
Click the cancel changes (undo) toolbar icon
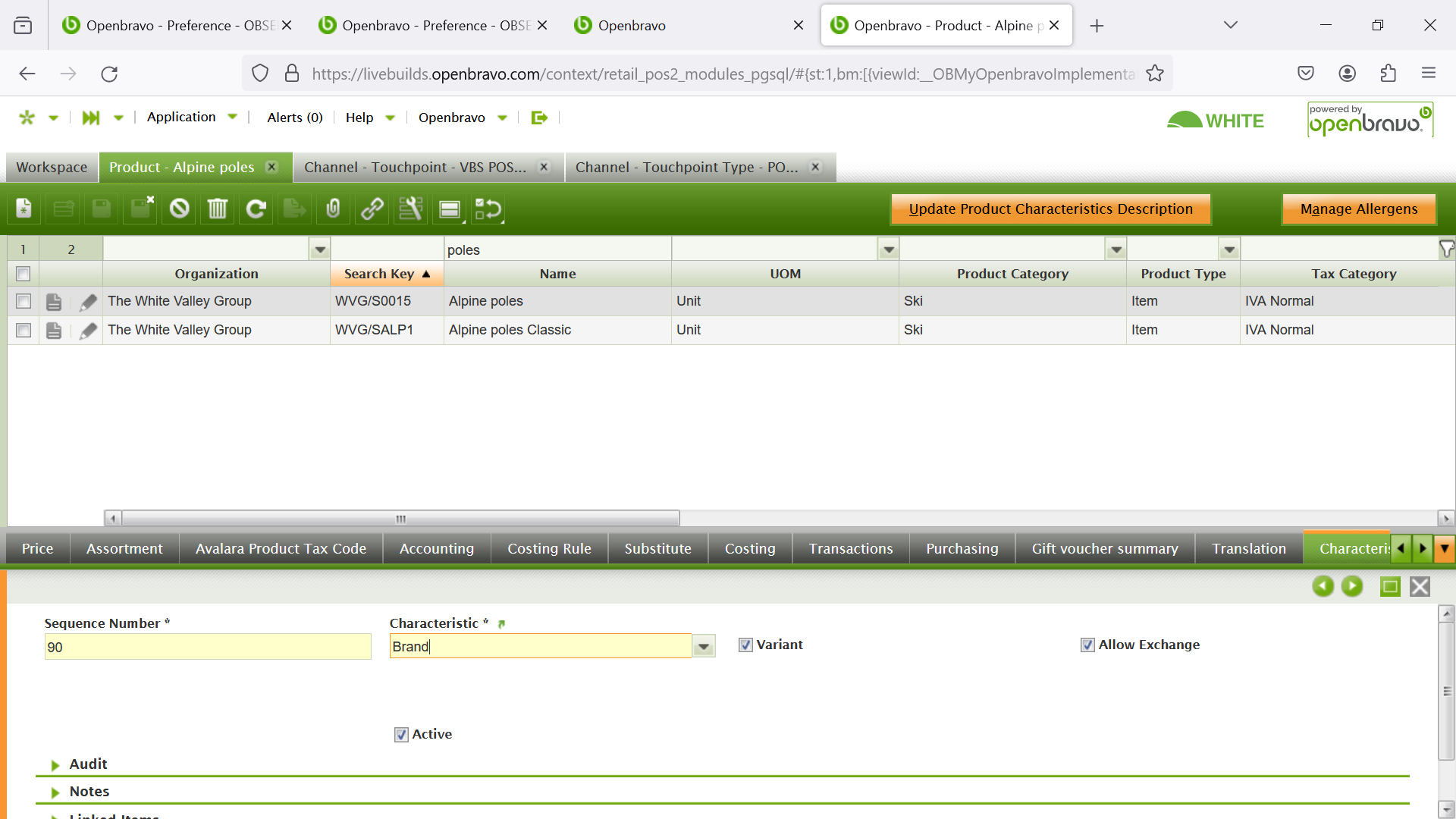click(x=179, y=209)
